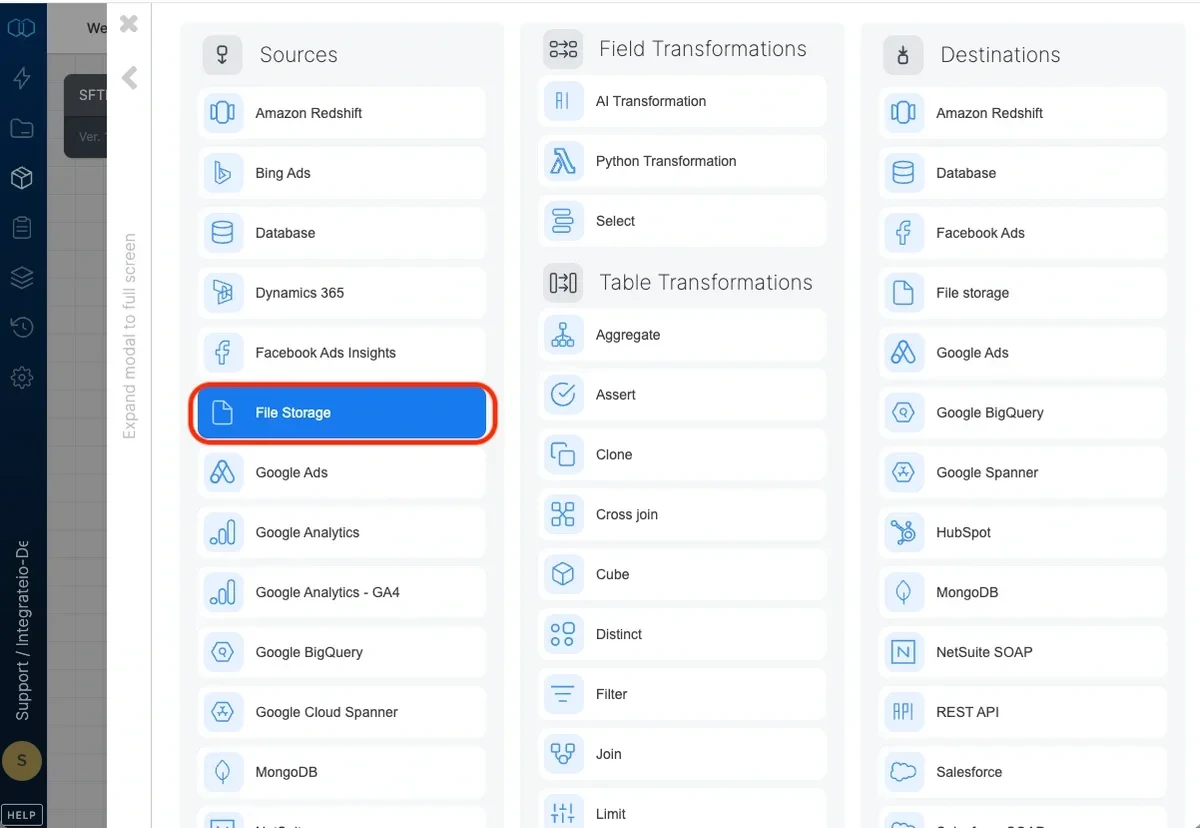Open the folder icon in the left sidebar

pyautogui.click(x=22, y=128)
